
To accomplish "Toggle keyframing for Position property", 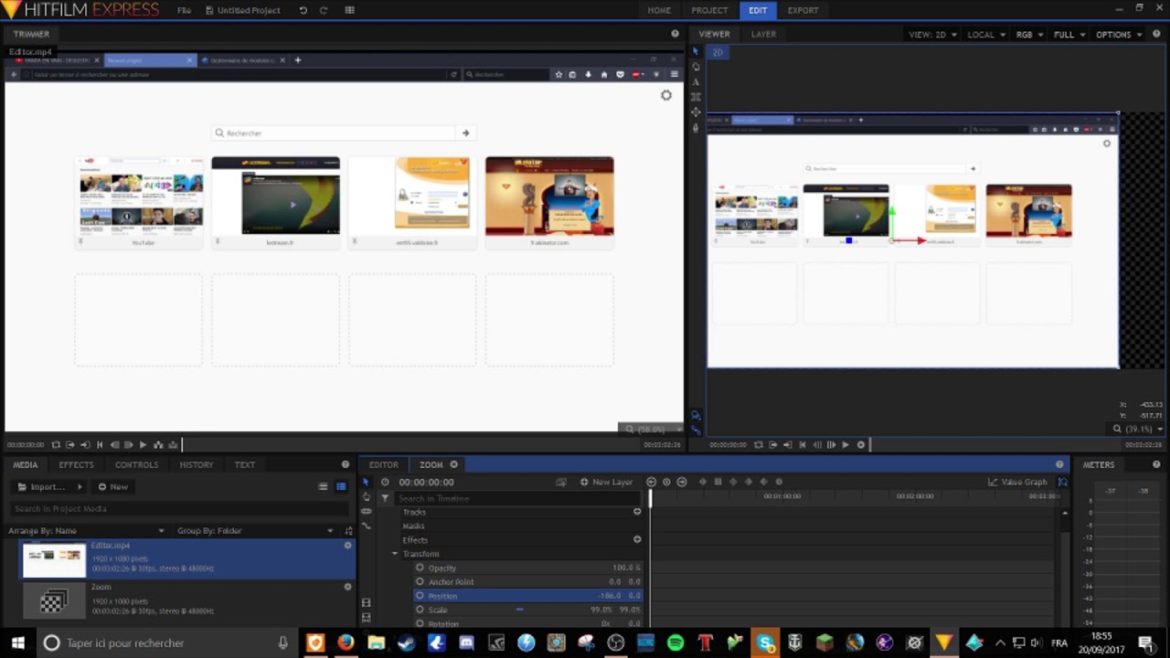I will click(420, 596).
